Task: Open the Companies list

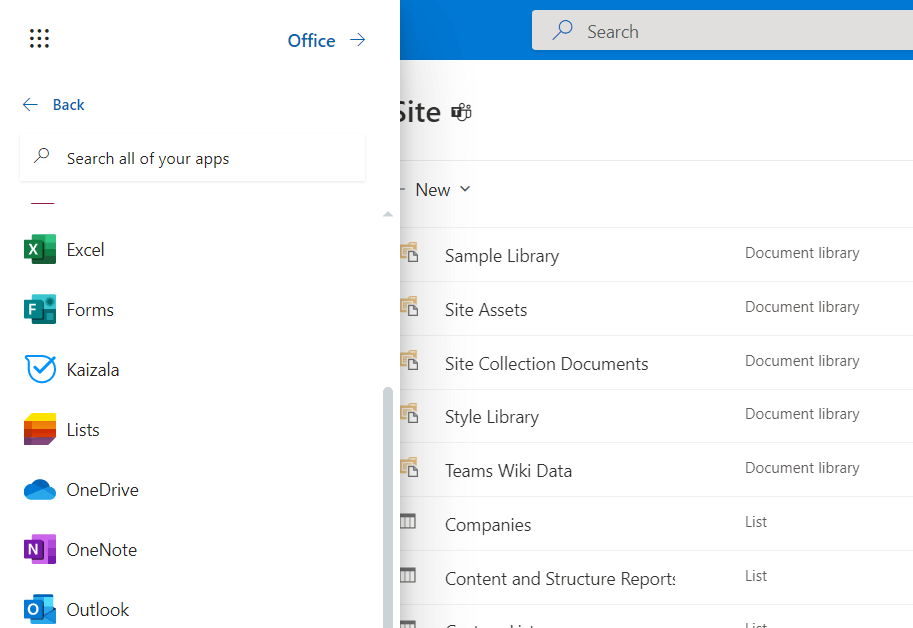Action: click(488, 525)
